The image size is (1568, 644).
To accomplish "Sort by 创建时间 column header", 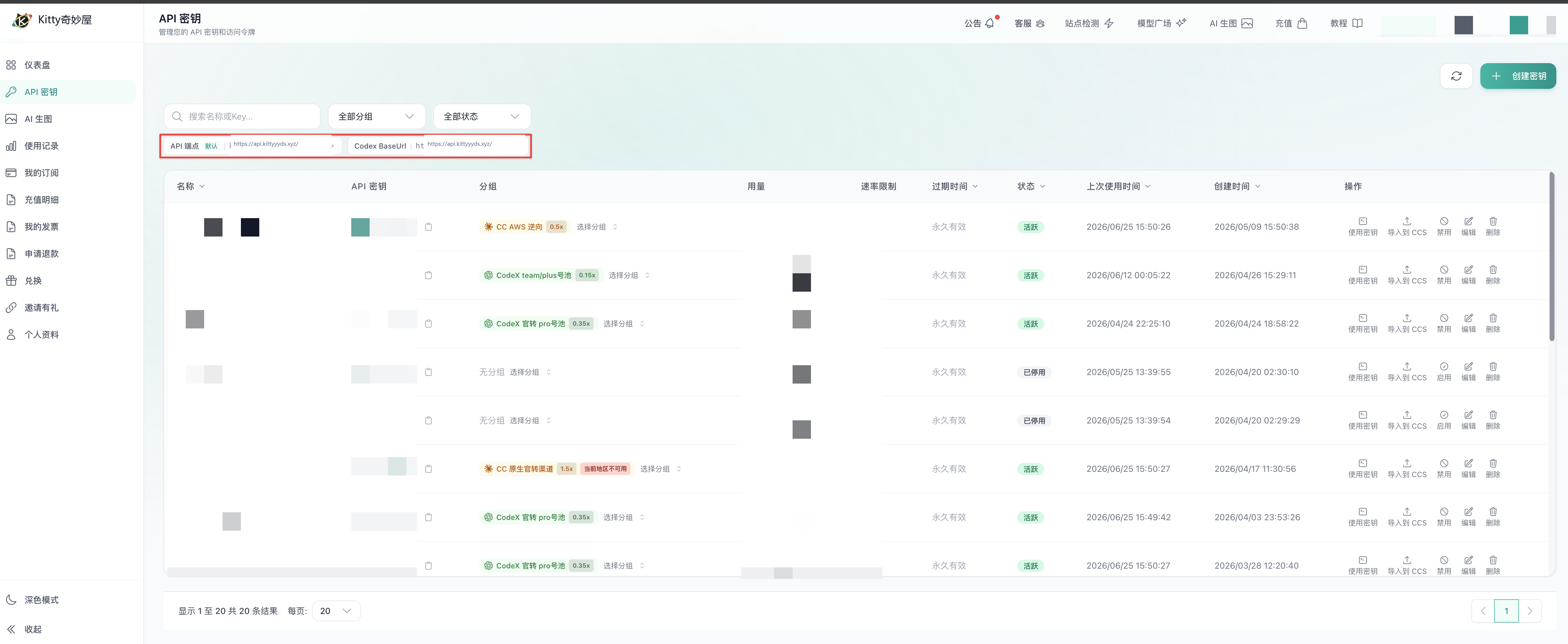I will pyautogui.click(x=1237, y=186).
